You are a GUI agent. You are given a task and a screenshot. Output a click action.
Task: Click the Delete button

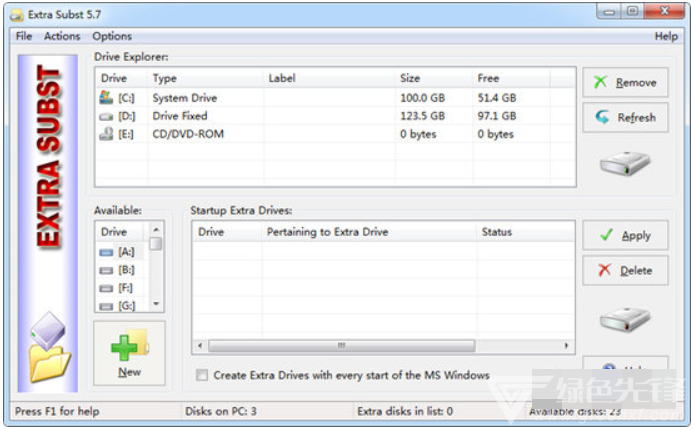point(625,270)
